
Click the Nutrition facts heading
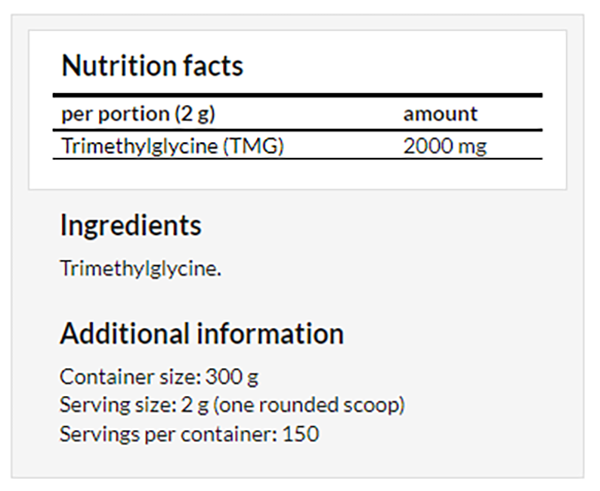[152, 66]
